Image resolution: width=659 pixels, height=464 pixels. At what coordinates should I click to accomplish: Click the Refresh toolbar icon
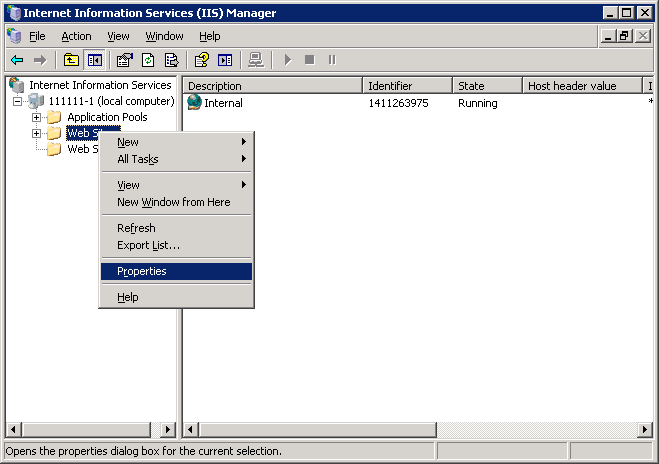click(148, 60)
